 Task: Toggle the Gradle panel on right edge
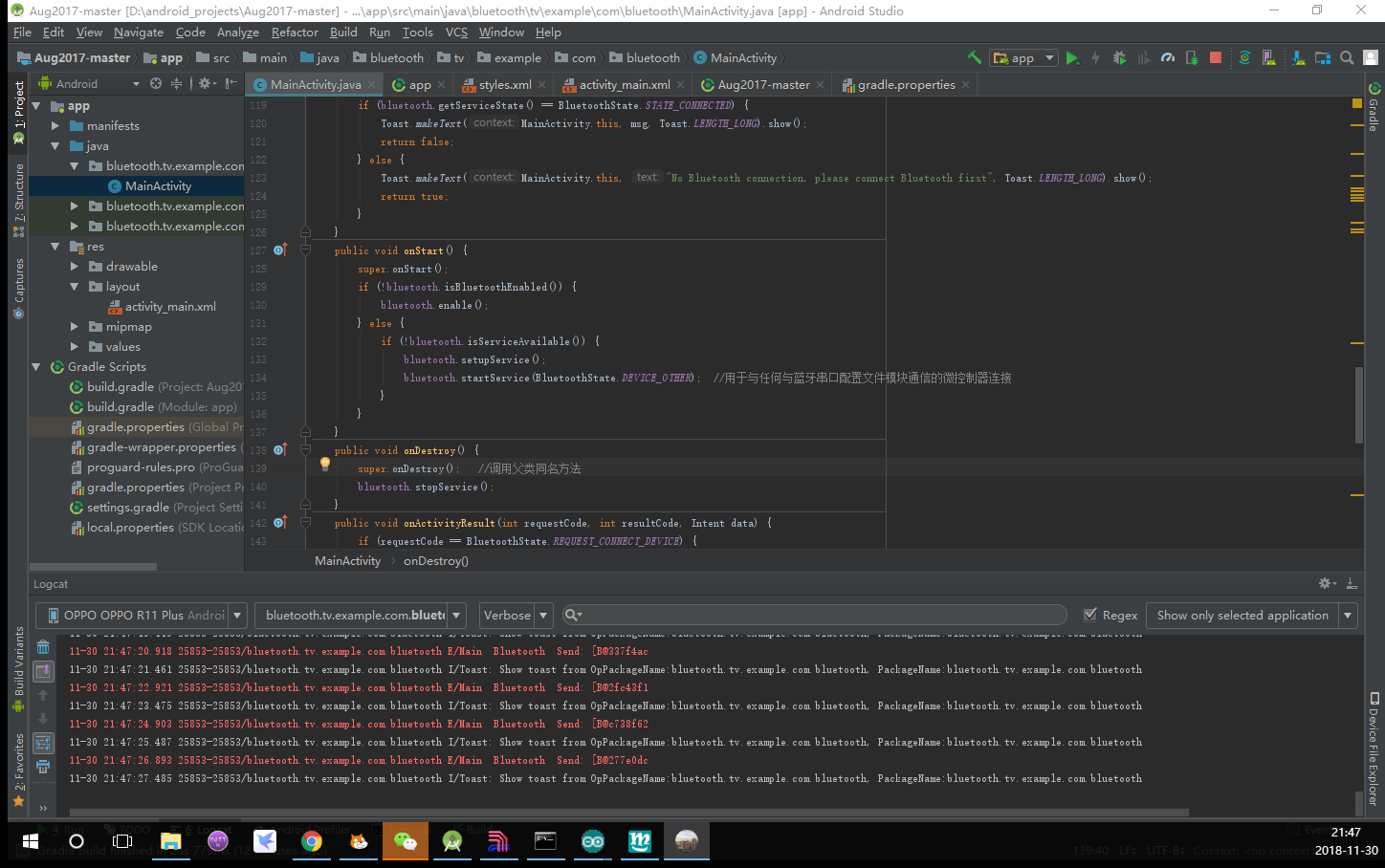click(1374, 107)
